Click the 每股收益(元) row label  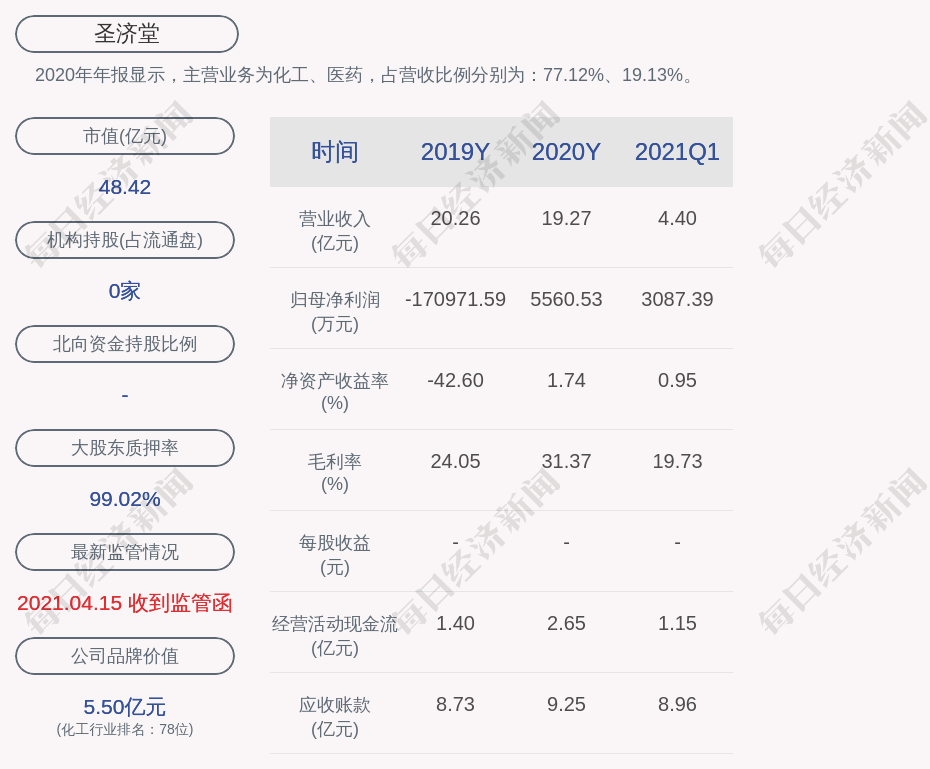coord(335,554)
